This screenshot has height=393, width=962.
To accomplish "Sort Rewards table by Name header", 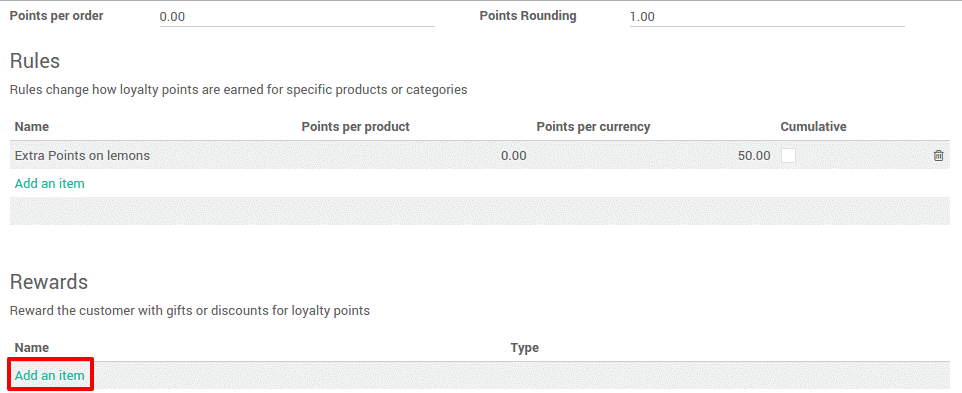I will pos(32,348).
